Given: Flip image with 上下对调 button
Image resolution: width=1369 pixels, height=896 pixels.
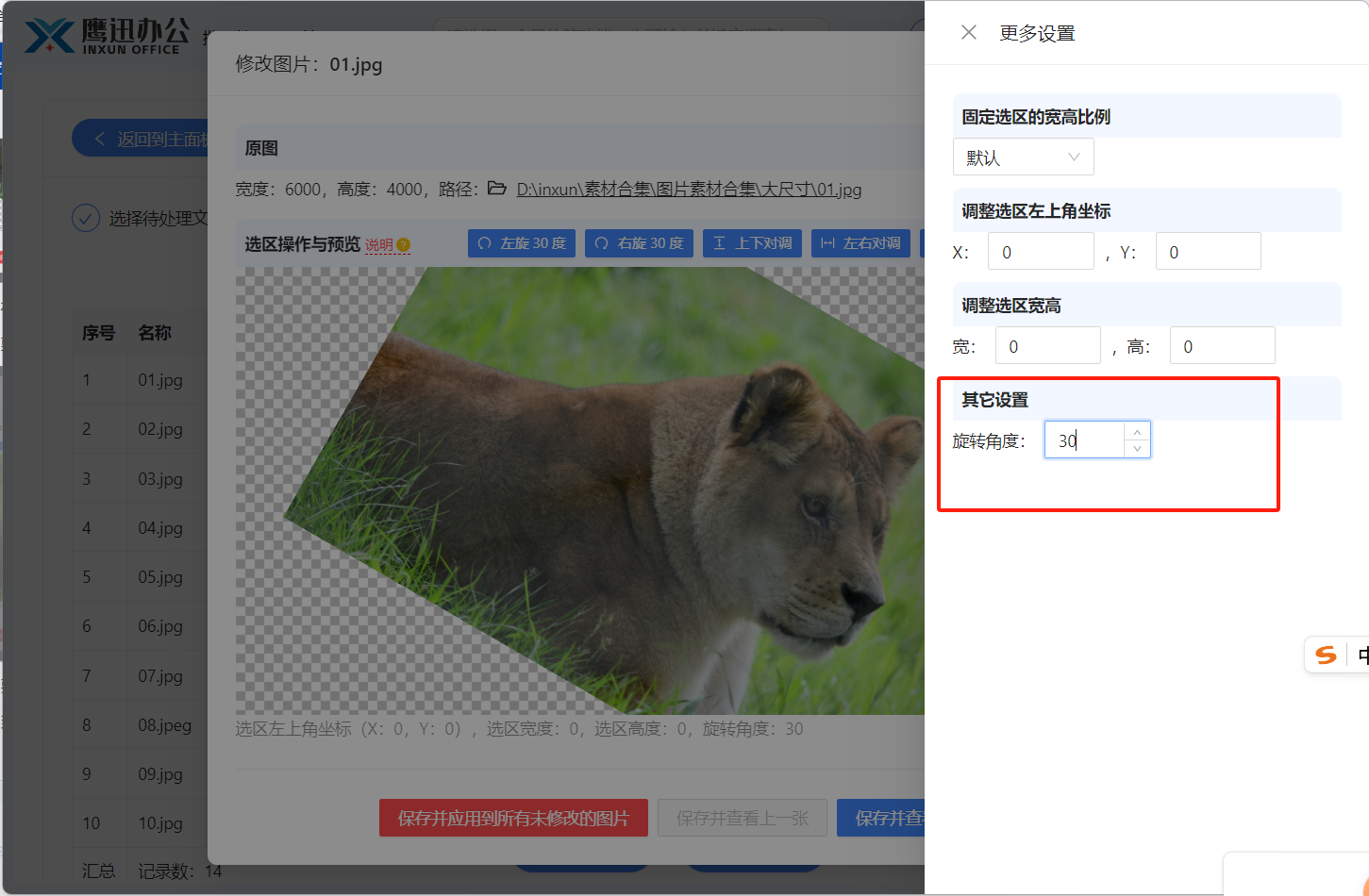Looking at the screenshot, I should pyautogui.click(x=752, y=243).
